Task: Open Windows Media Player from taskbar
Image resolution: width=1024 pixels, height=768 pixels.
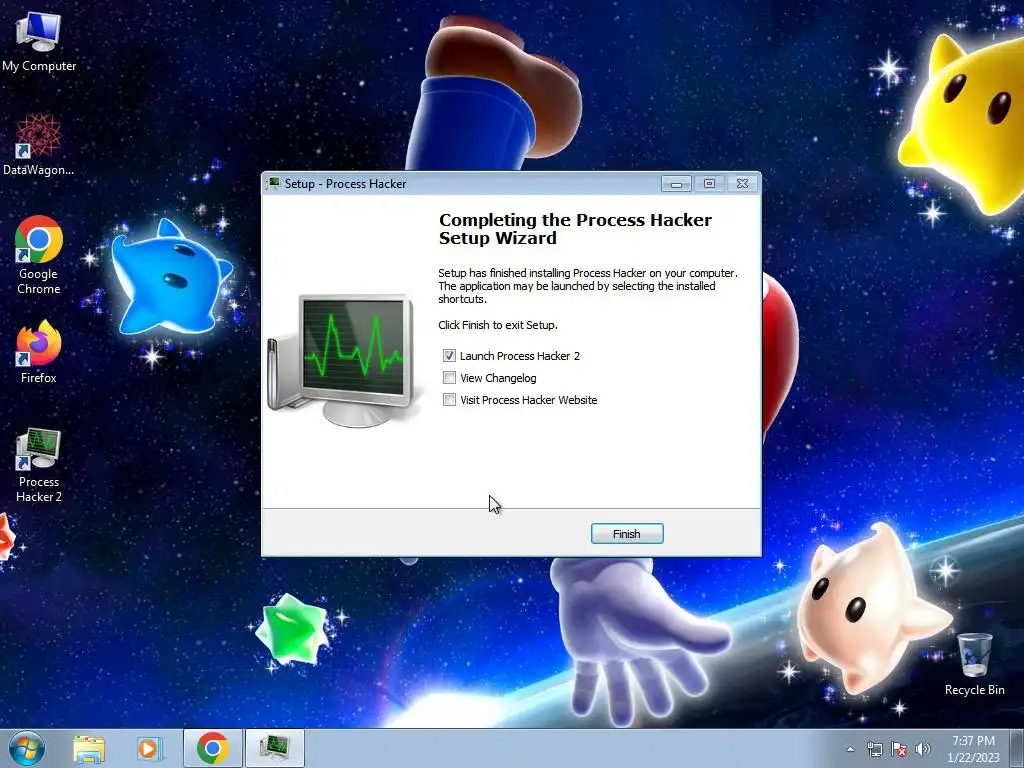Action: [x=150, y=748]
